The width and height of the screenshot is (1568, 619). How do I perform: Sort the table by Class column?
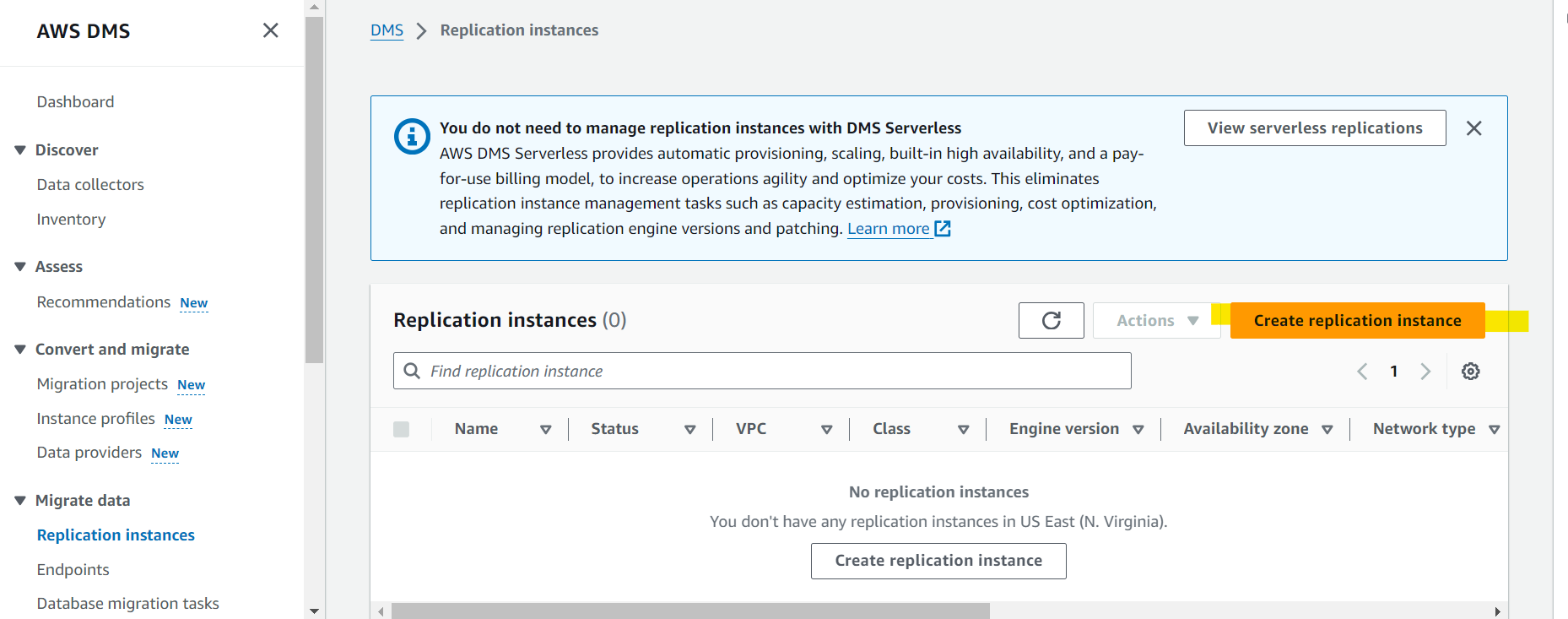point(963,429)
